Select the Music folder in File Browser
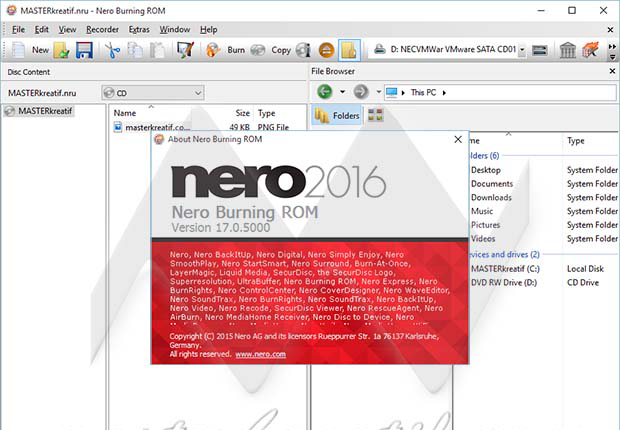Image resolution: width=620 pixels, height=430 pixels. [x=482, y=211]
